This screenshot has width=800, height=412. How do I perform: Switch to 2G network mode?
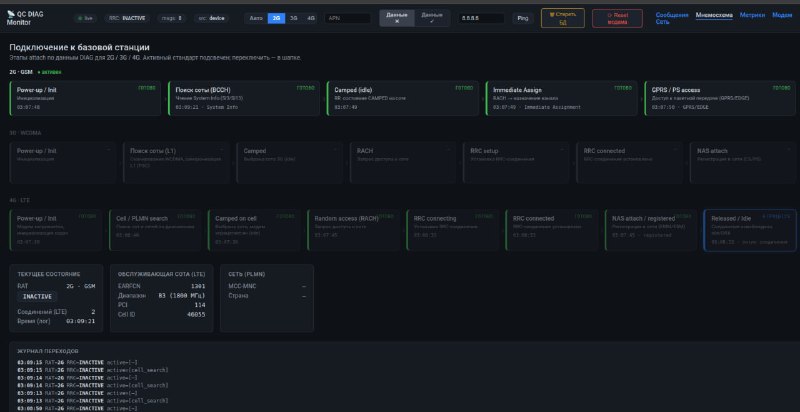click(x=276, y=18)
